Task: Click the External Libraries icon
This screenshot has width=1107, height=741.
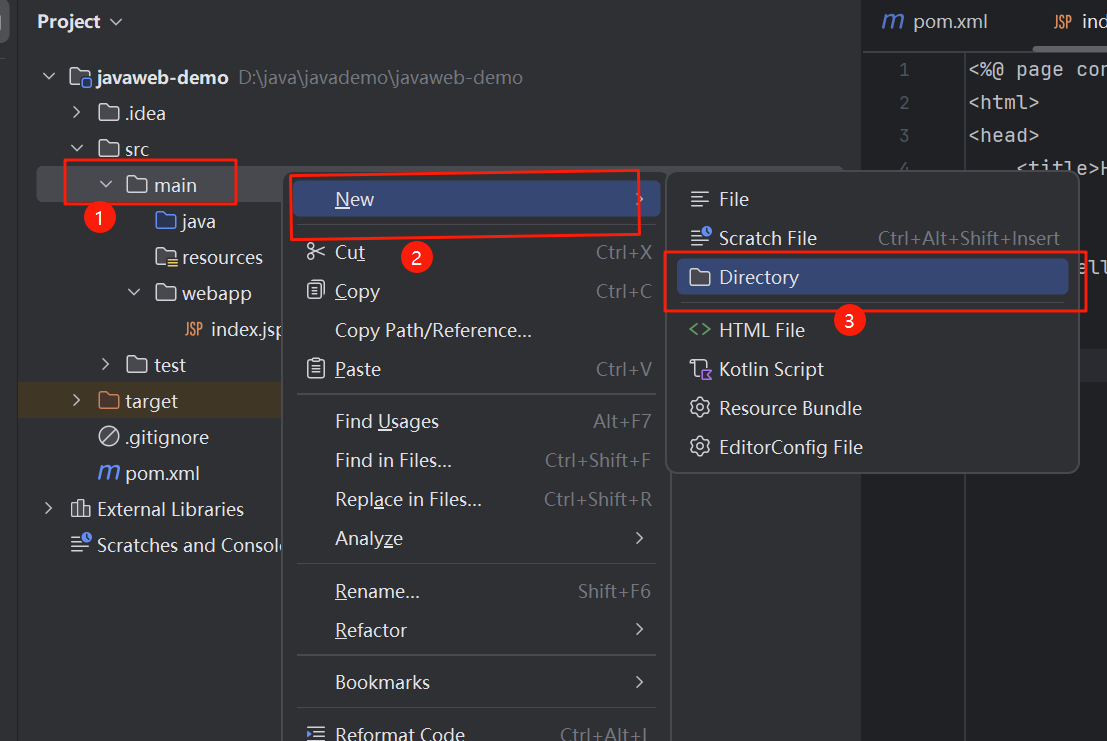Action: pos(80,508)
